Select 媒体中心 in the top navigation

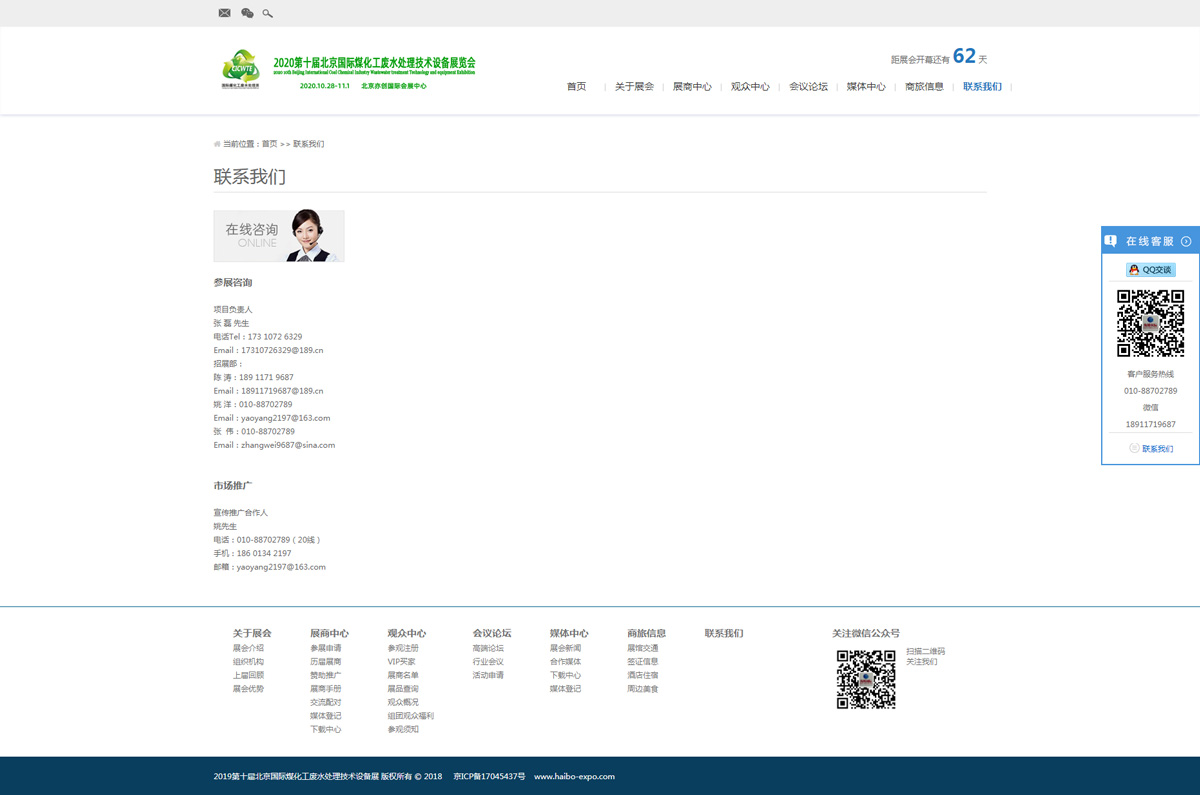click(x=866, y=87)
